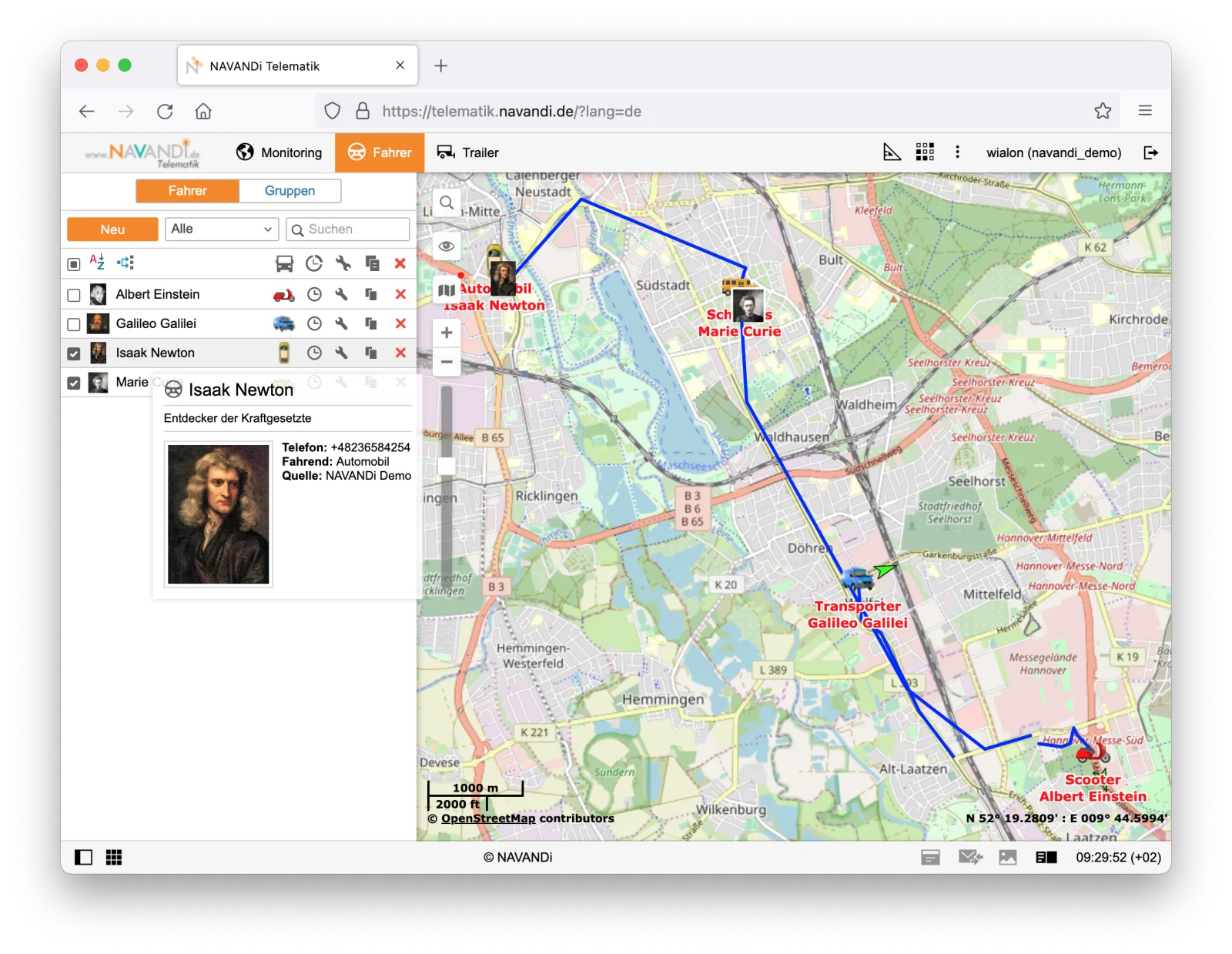Click Isaak Newton's portrait in the popup

point(219,514)
